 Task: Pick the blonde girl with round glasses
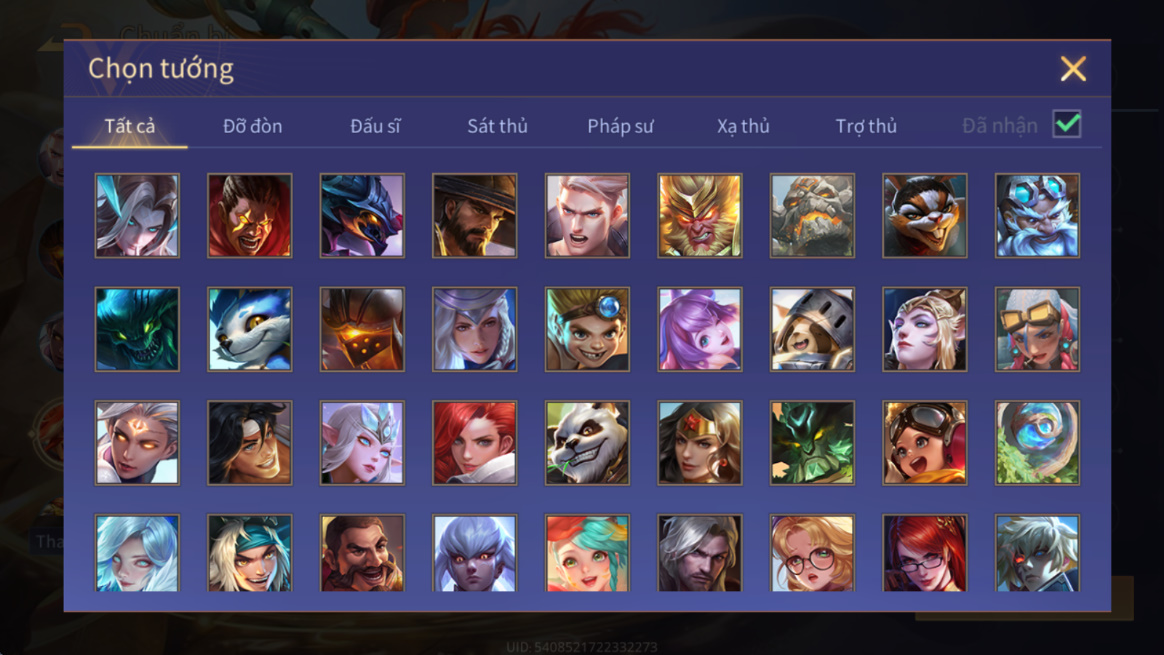(x=812, y=553)
